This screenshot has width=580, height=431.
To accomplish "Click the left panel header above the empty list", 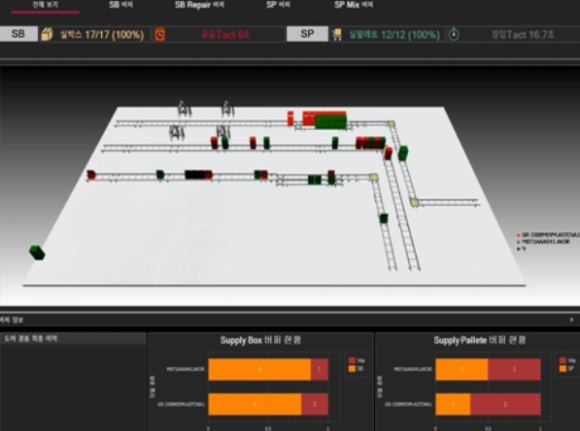I will coord(73,339).
